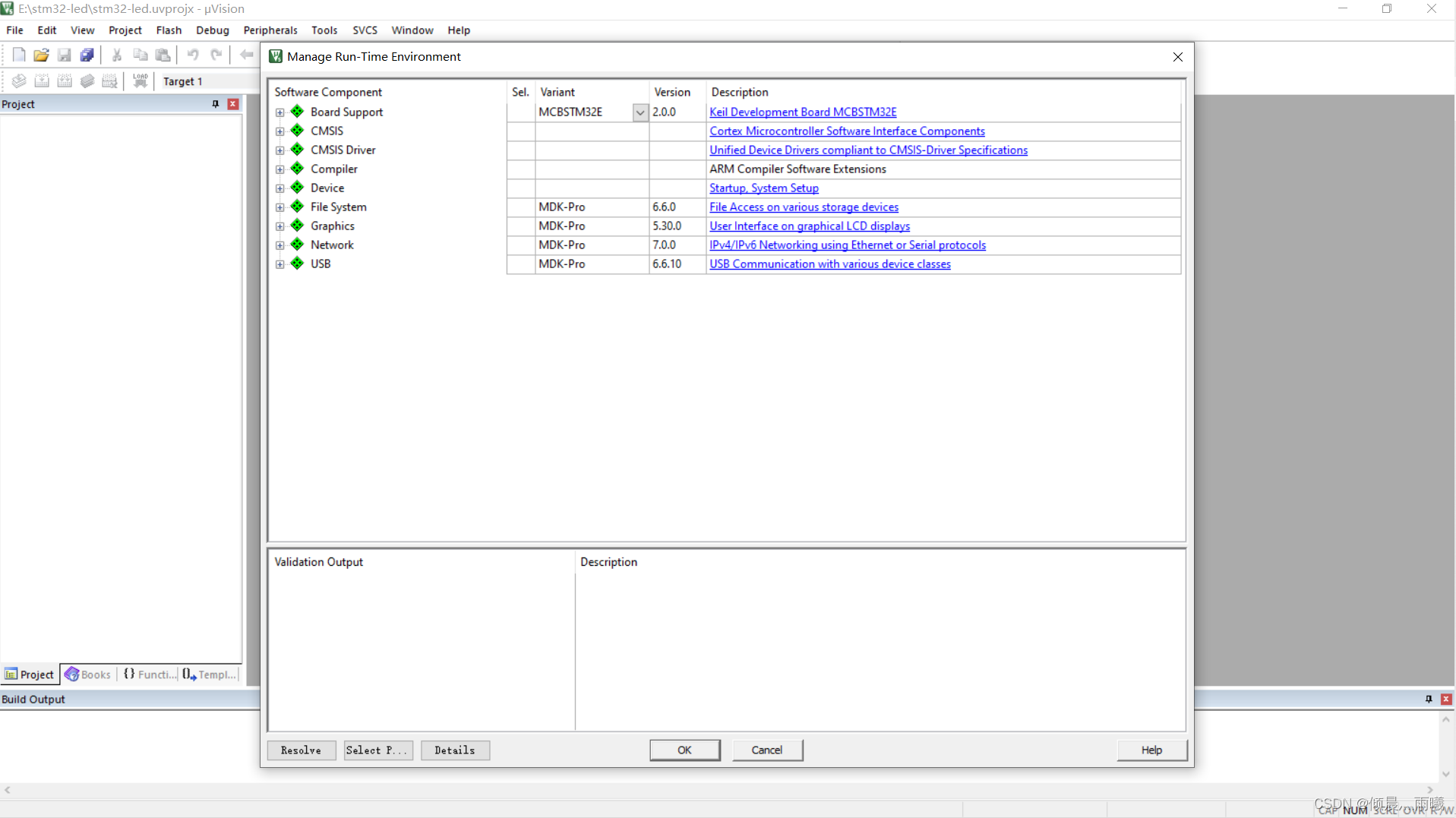Expand the File System component
1456x818 pixels.
click(x=280, y=207)
